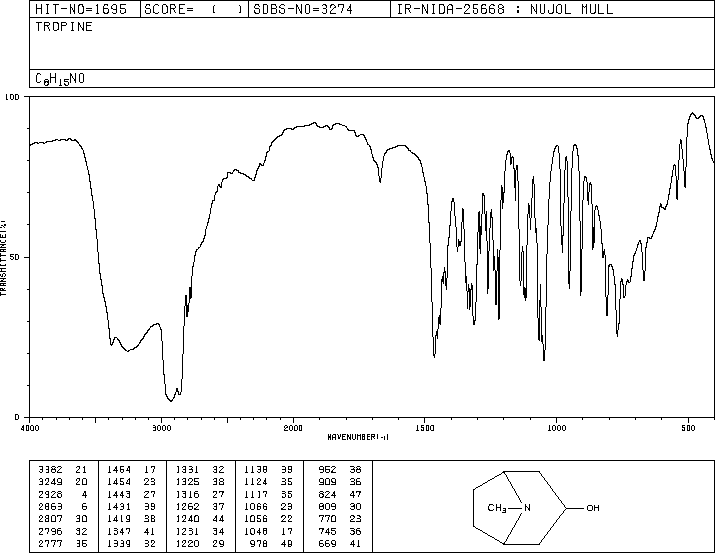Click the 50 tick label on transmittance axis
Image resolution: width=715 pixels, height=553 pixels.
coord(15,257)
